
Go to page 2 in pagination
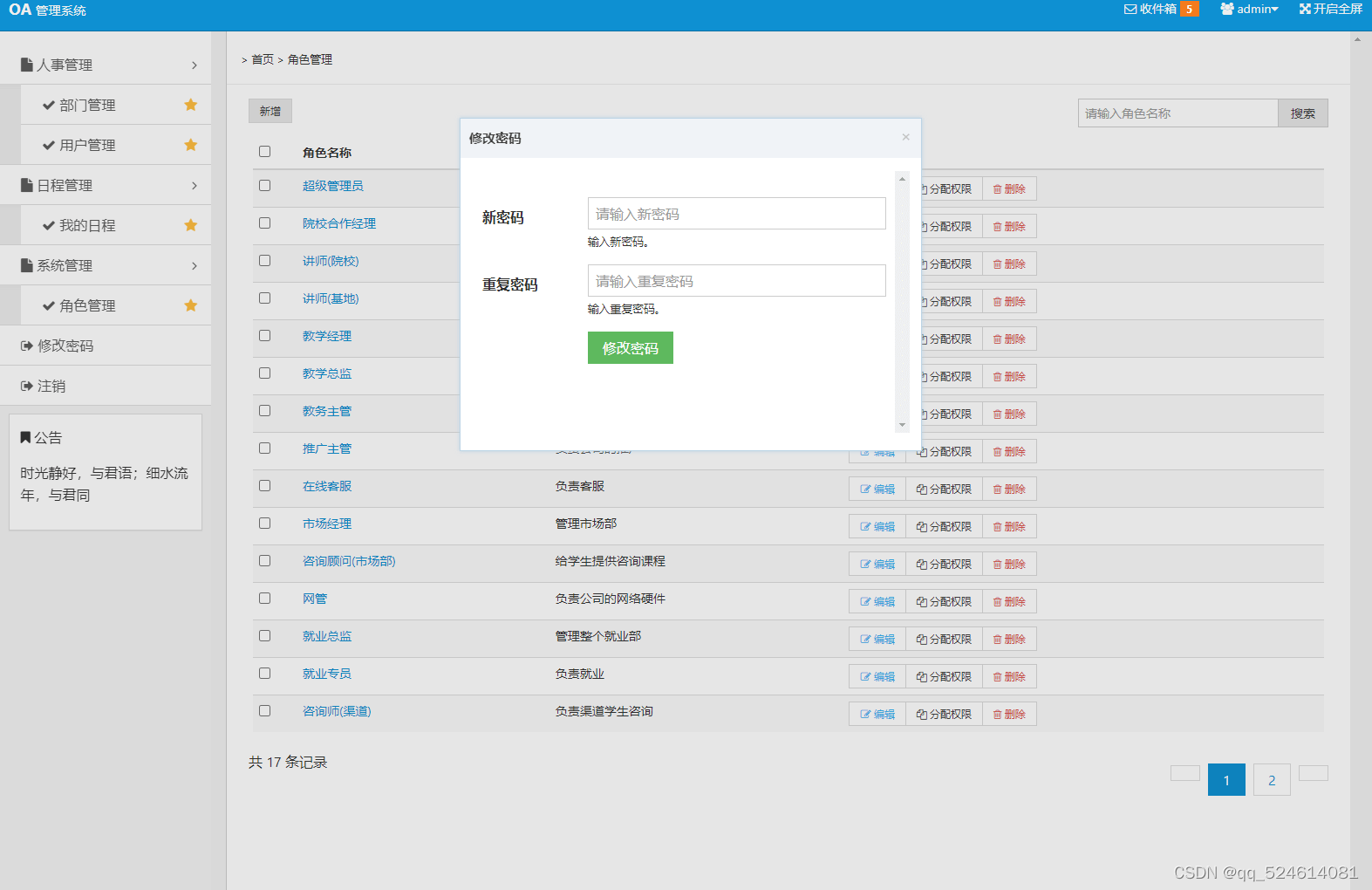(1272, 780)
